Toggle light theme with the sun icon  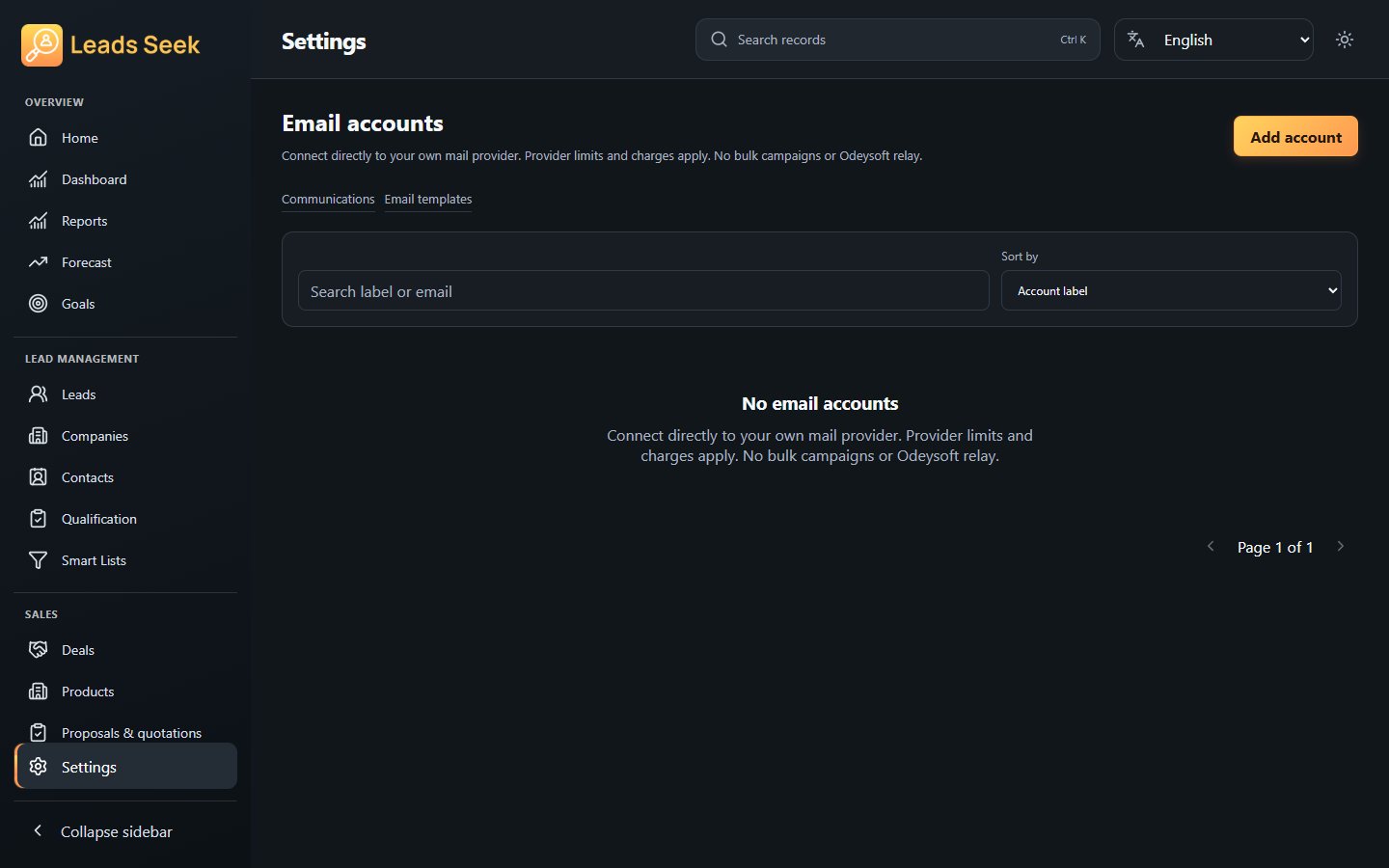(1345, 40)
